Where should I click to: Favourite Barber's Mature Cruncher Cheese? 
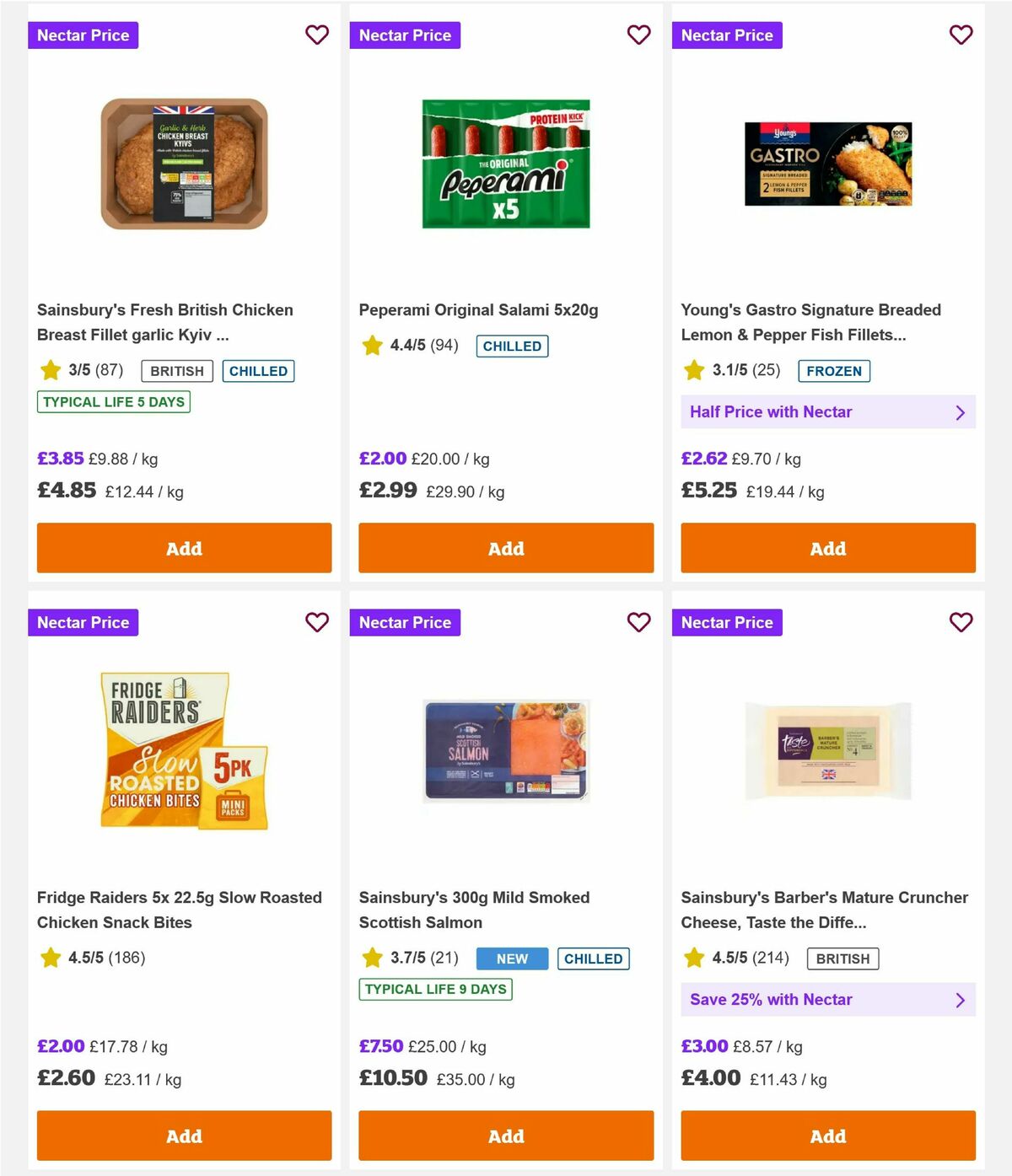click(x=961, y=622)
